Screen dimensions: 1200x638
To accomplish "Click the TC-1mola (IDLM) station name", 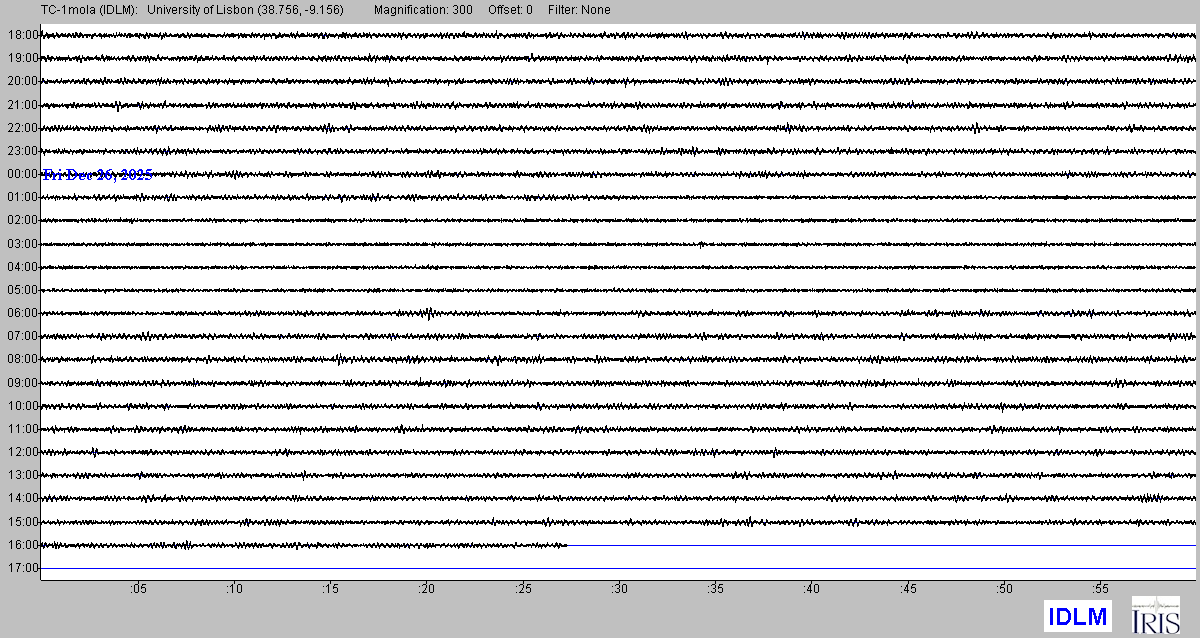I will (x=68, y=10).
